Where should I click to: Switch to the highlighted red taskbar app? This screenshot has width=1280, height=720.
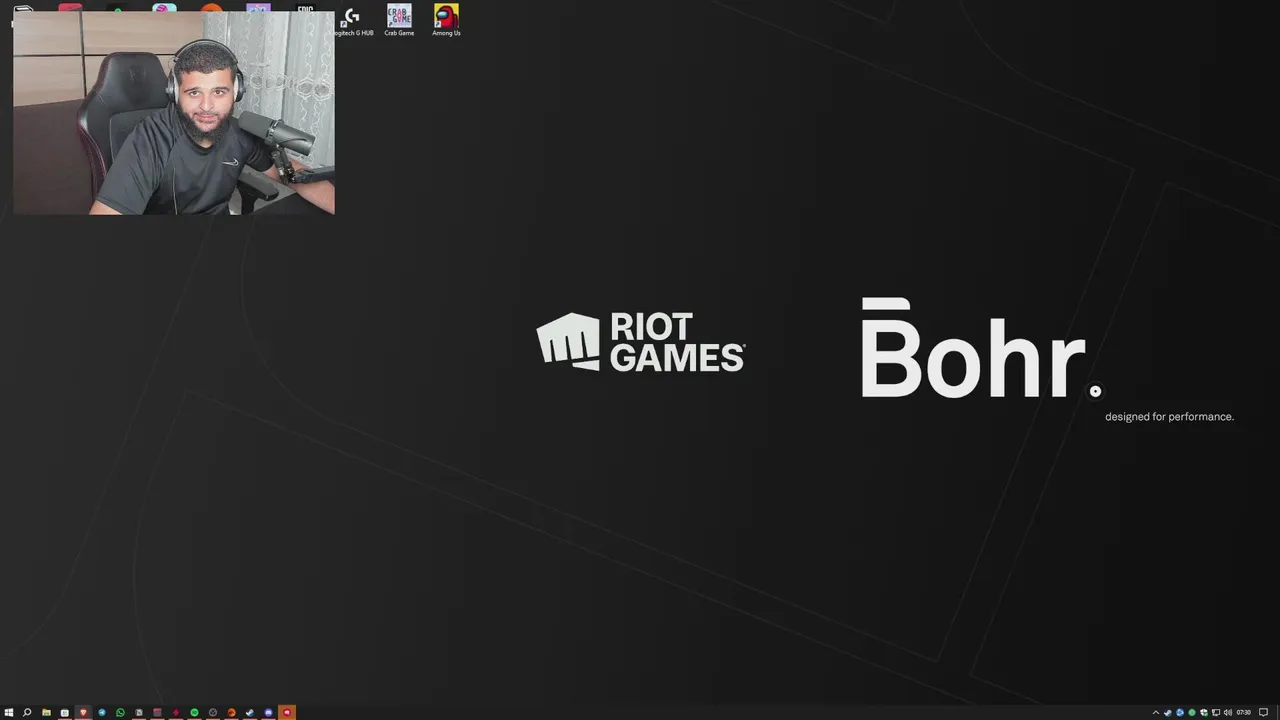click(287, 712)
